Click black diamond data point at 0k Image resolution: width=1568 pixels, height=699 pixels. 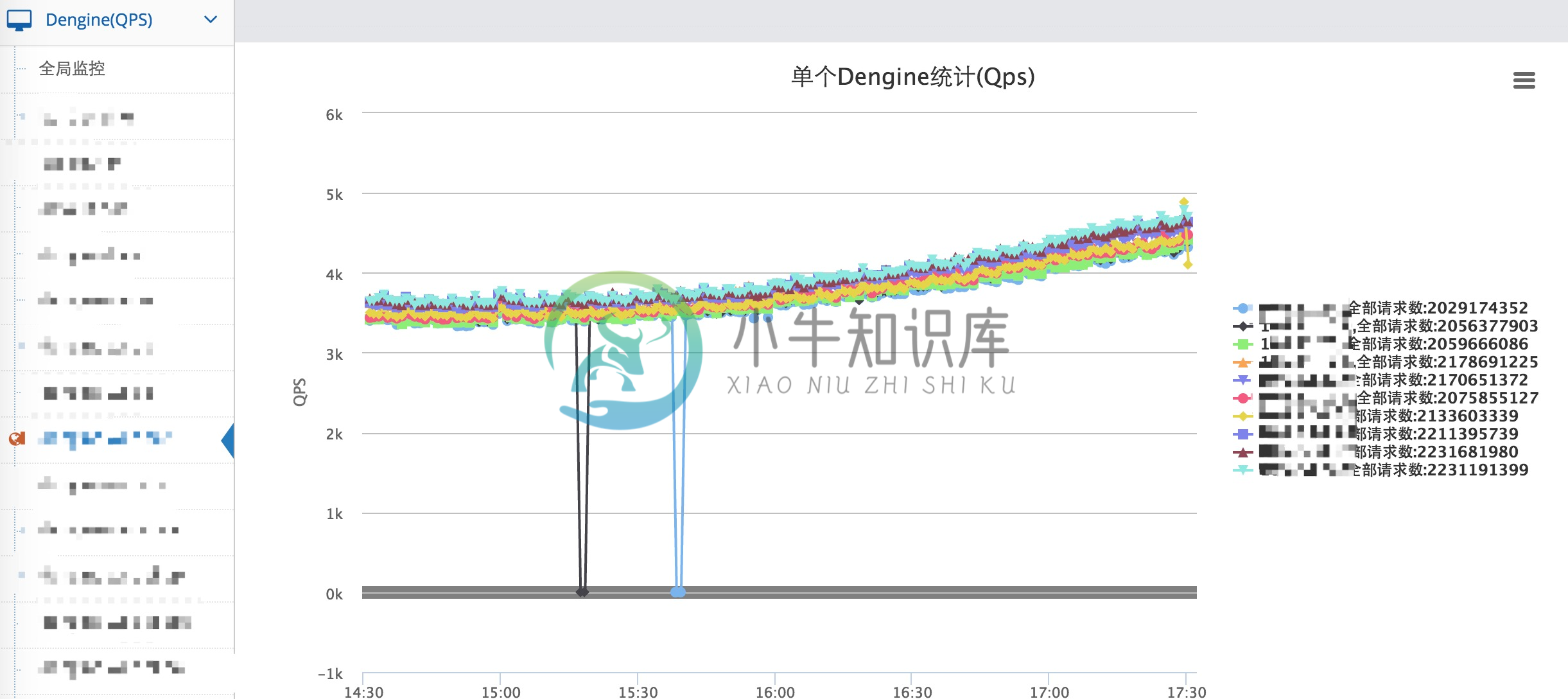(x=582, y=592)
